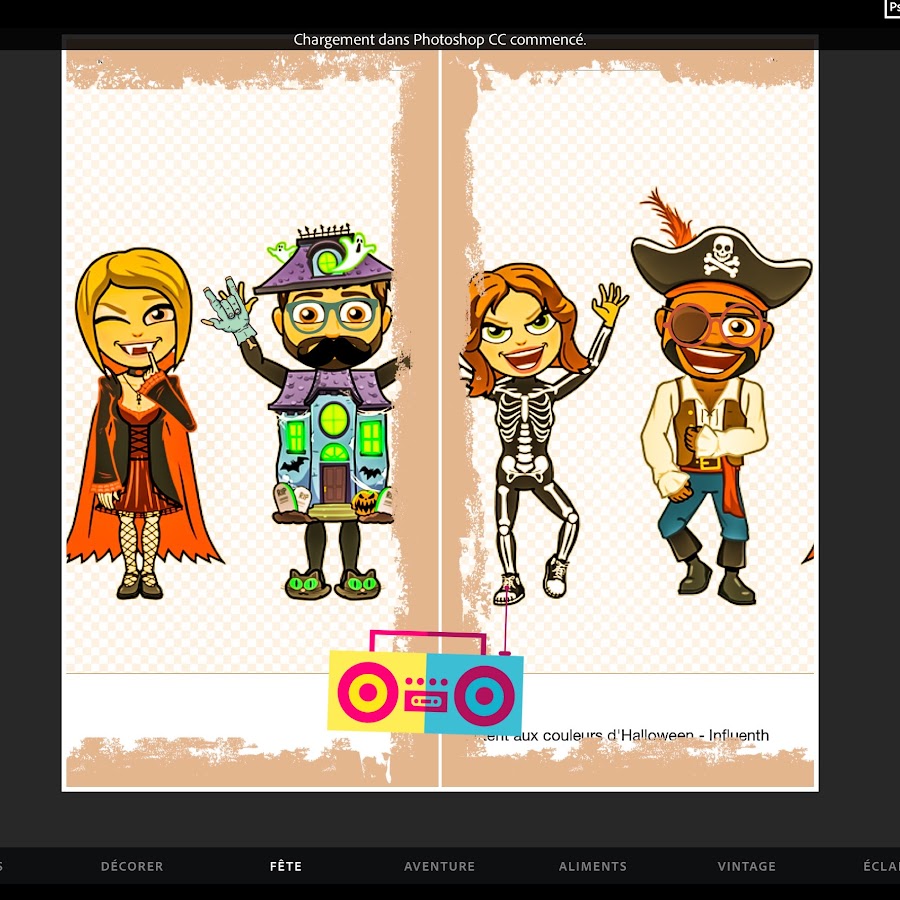Click the skull emblem on pirate hat
Viewport: 900px width, 900px height.
pos(720,255)
